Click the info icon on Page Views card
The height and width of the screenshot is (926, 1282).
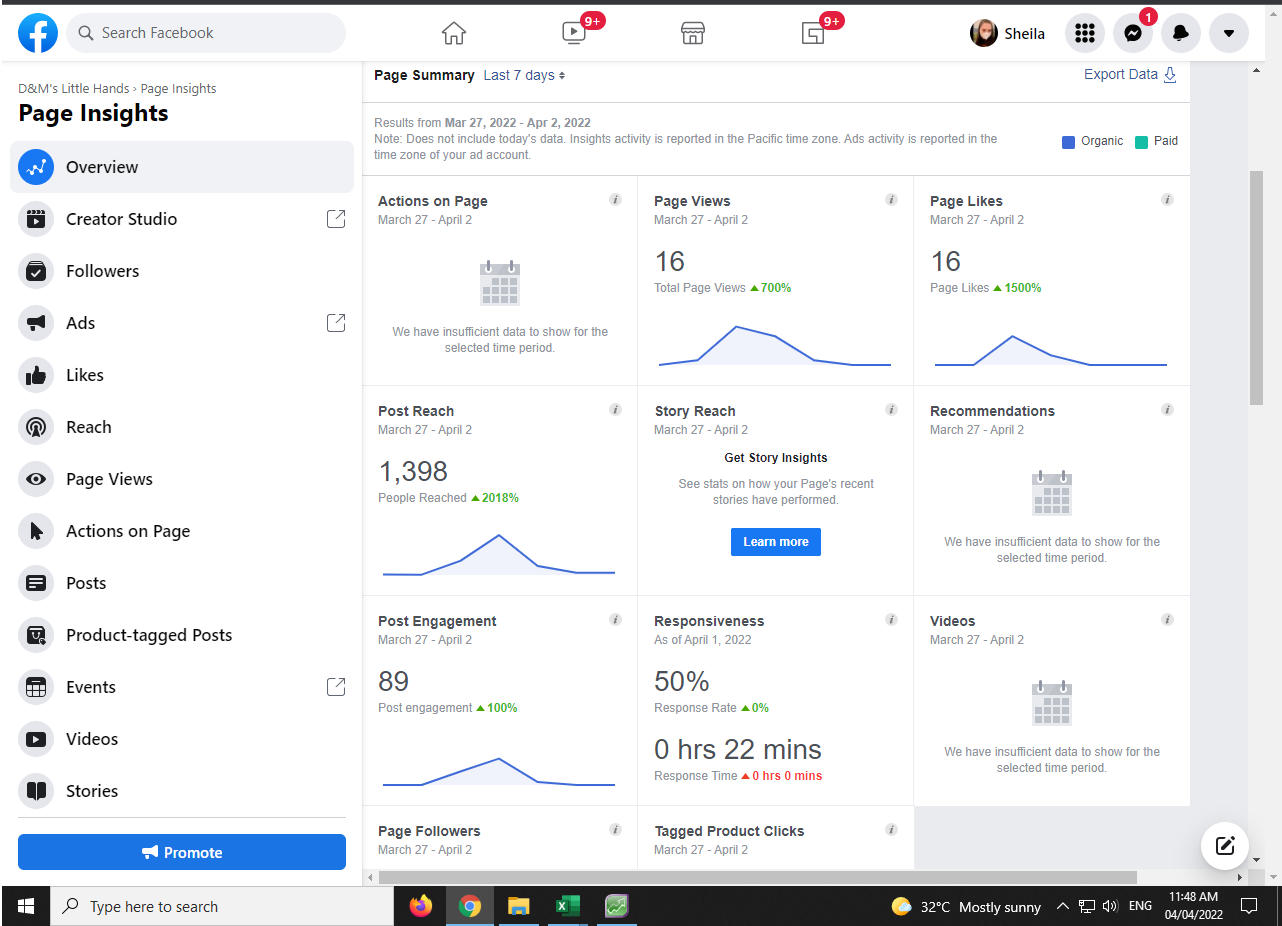click(891, 200)
